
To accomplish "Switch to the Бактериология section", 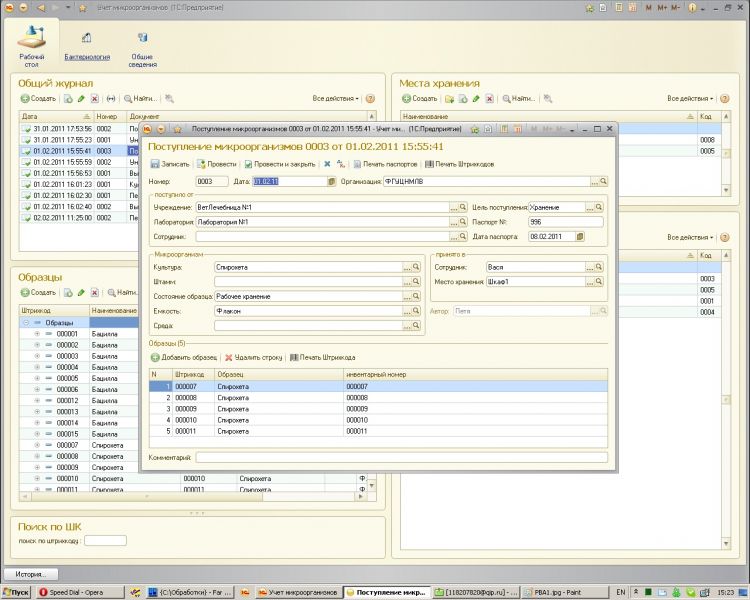I will coord(87,47).
